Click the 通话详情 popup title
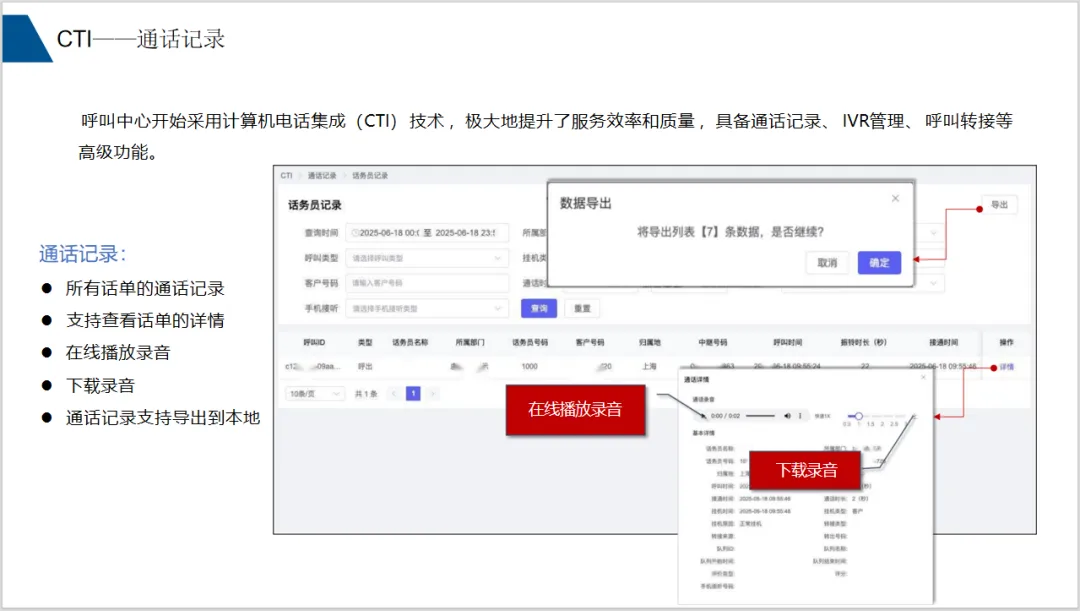1080x611 pixels. 696,380
